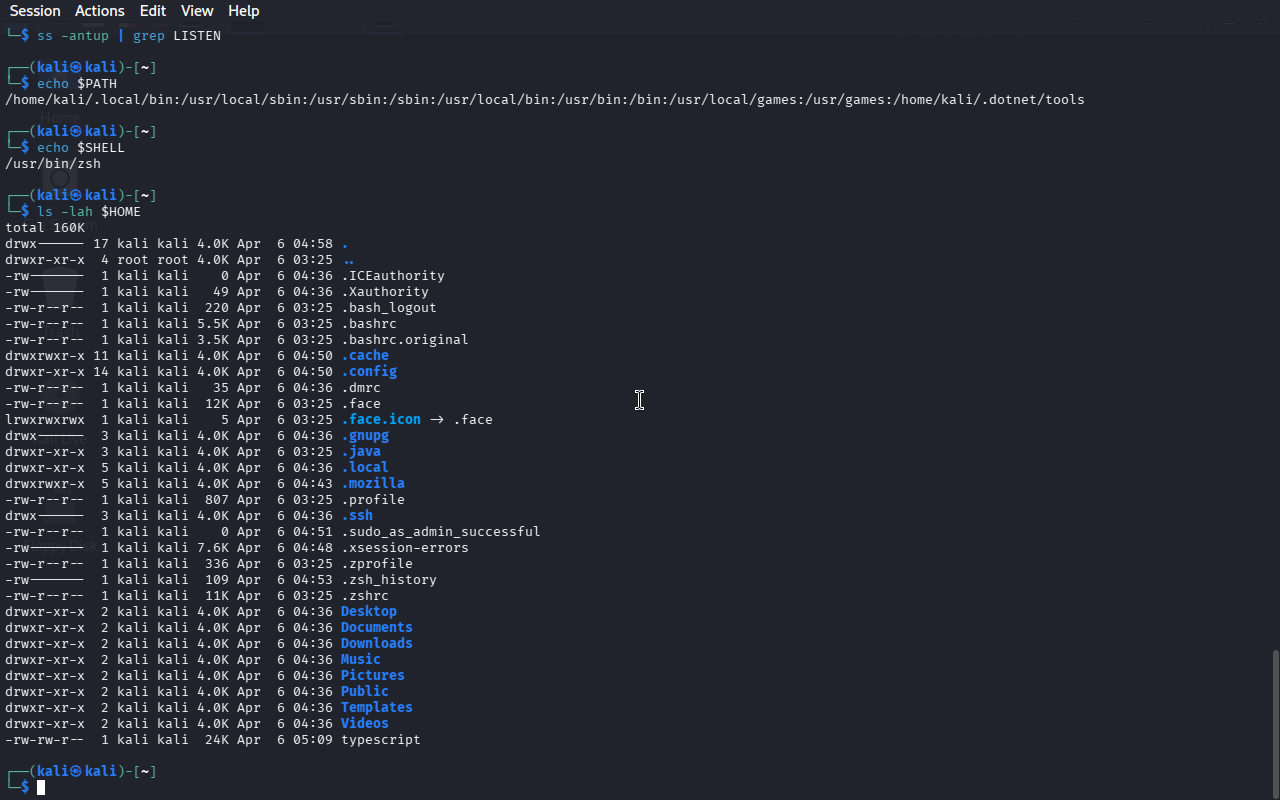Open the Actions menu

(100, 11)
